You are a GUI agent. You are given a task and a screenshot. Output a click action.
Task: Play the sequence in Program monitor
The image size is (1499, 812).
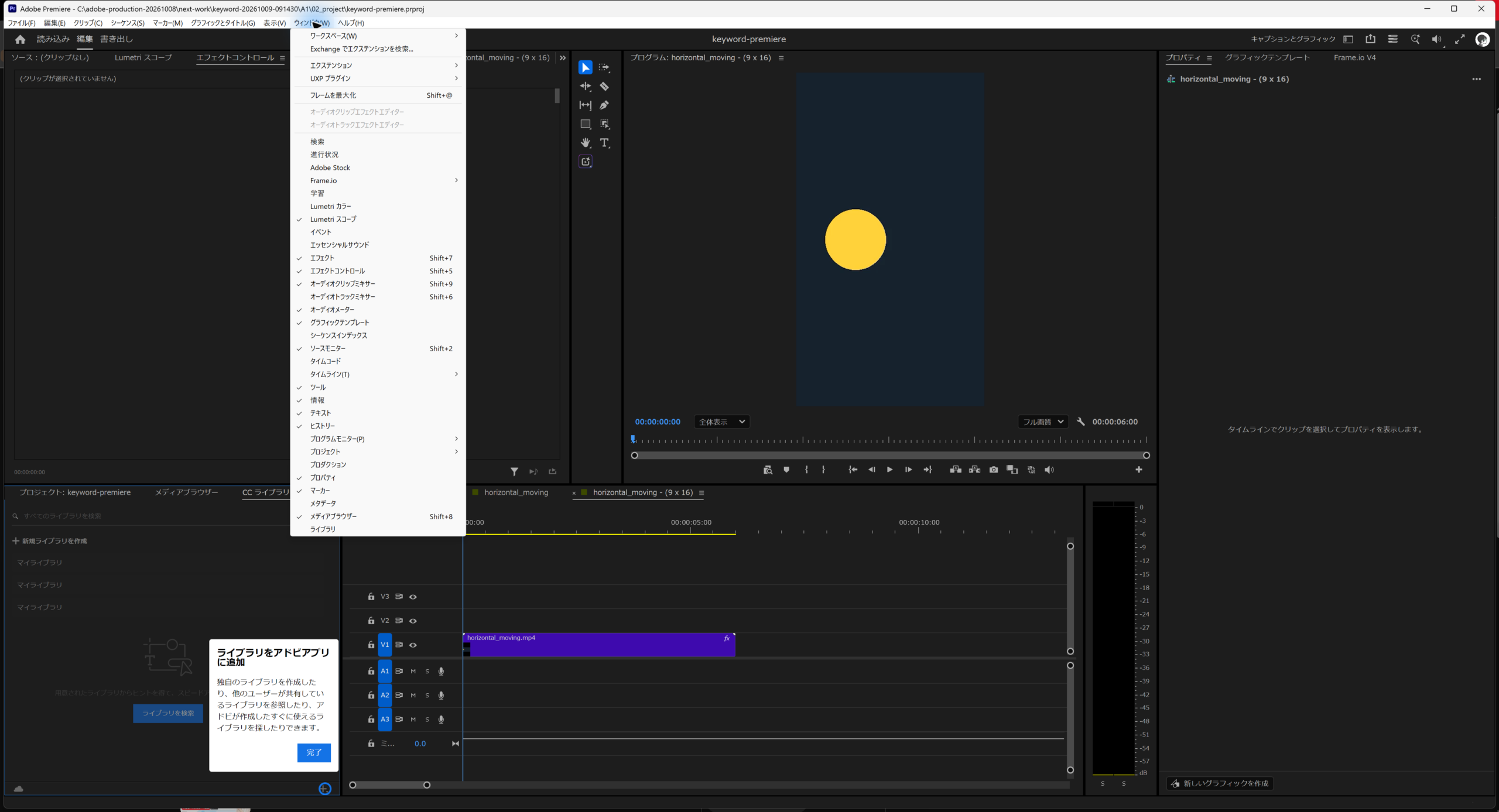(x=889, y=470)
